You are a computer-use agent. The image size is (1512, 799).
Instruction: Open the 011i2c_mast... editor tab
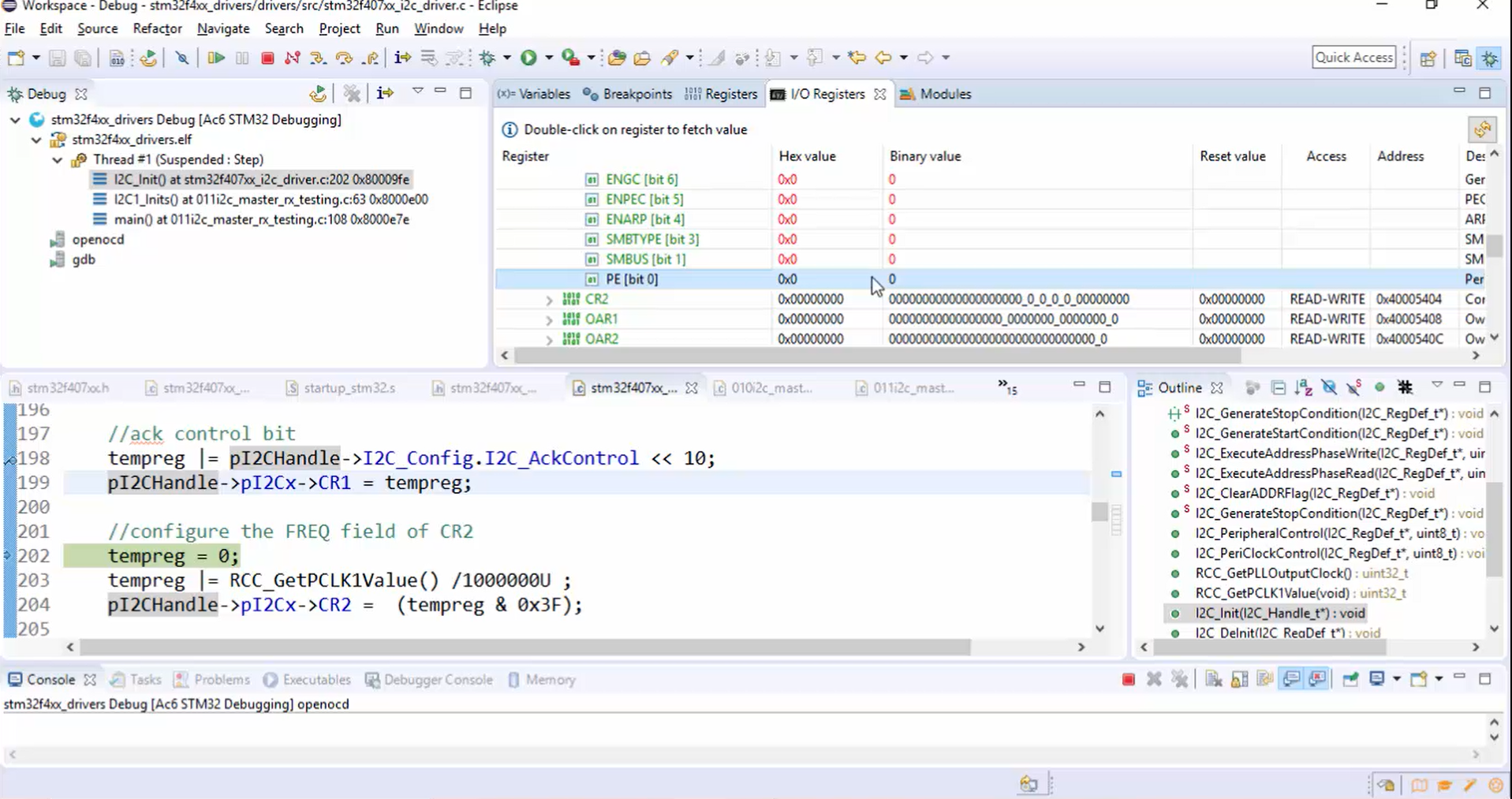[905, 388]
